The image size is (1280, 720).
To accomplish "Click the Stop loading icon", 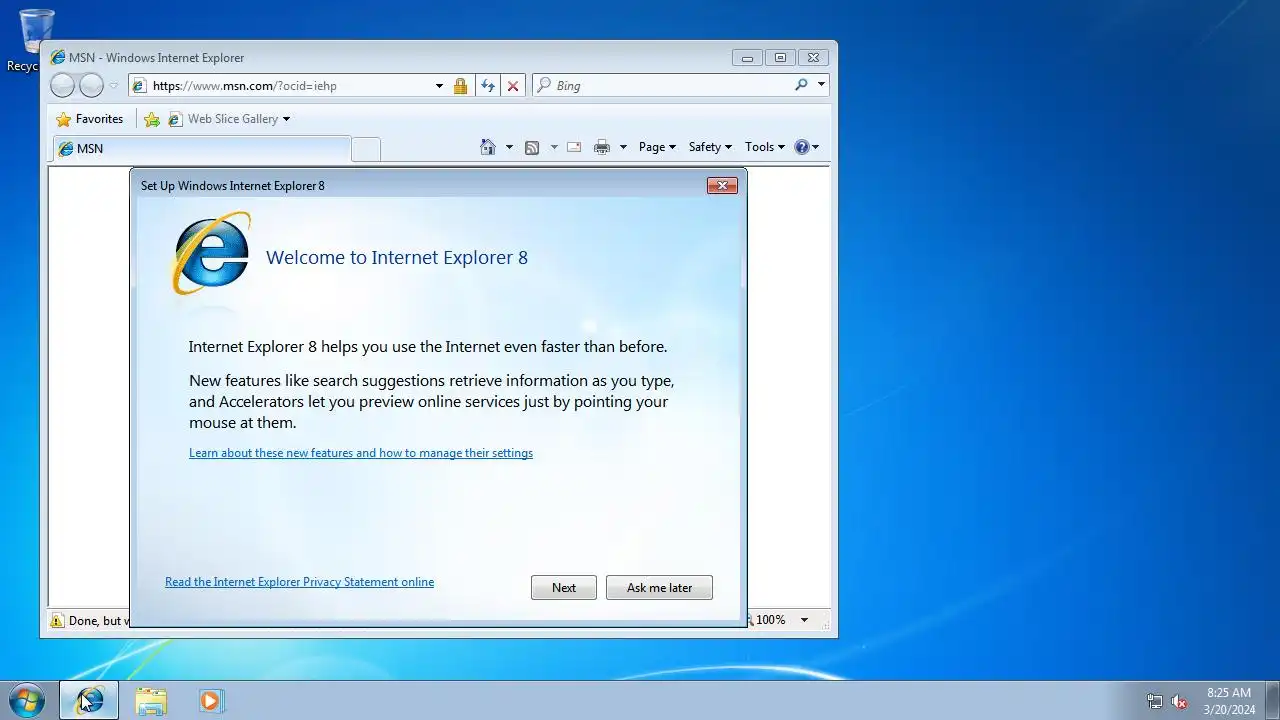I will pos(513,86).
